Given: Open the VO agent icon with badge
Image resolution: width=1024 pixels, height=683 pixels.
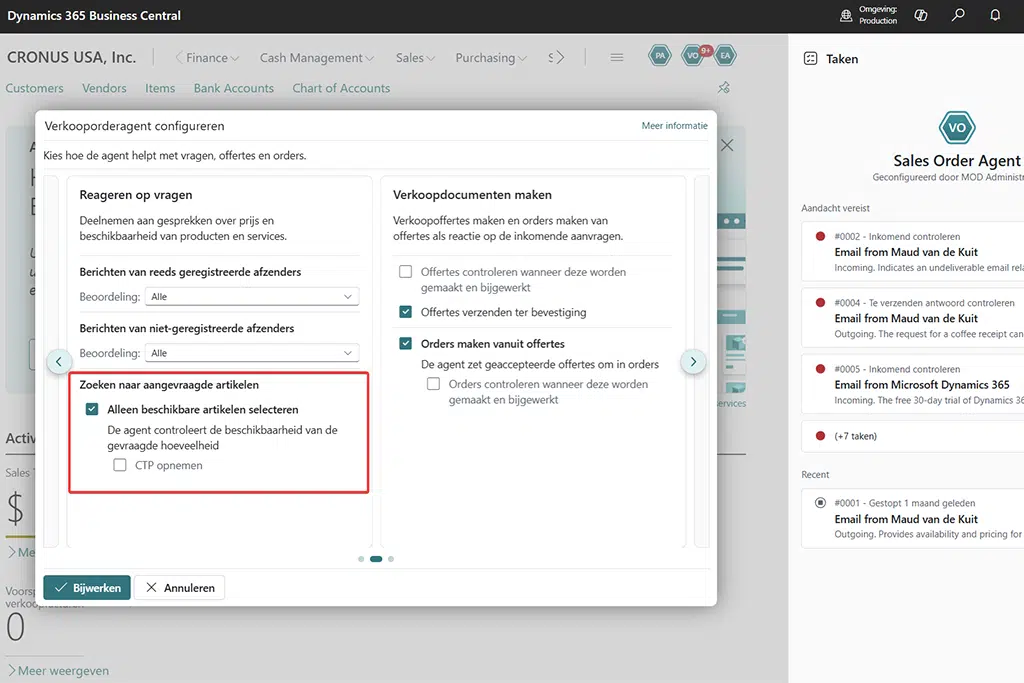Looking at the screenshot, I should click(x=695, y=56).
